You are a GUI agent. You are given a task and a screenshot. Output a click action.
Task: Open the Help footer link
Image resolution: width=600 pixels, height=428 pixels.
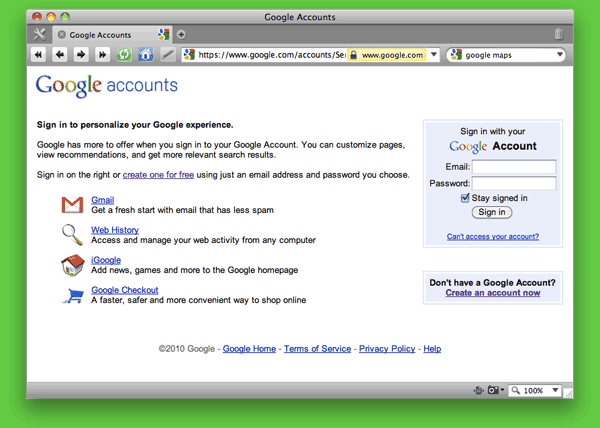point(432,349)
